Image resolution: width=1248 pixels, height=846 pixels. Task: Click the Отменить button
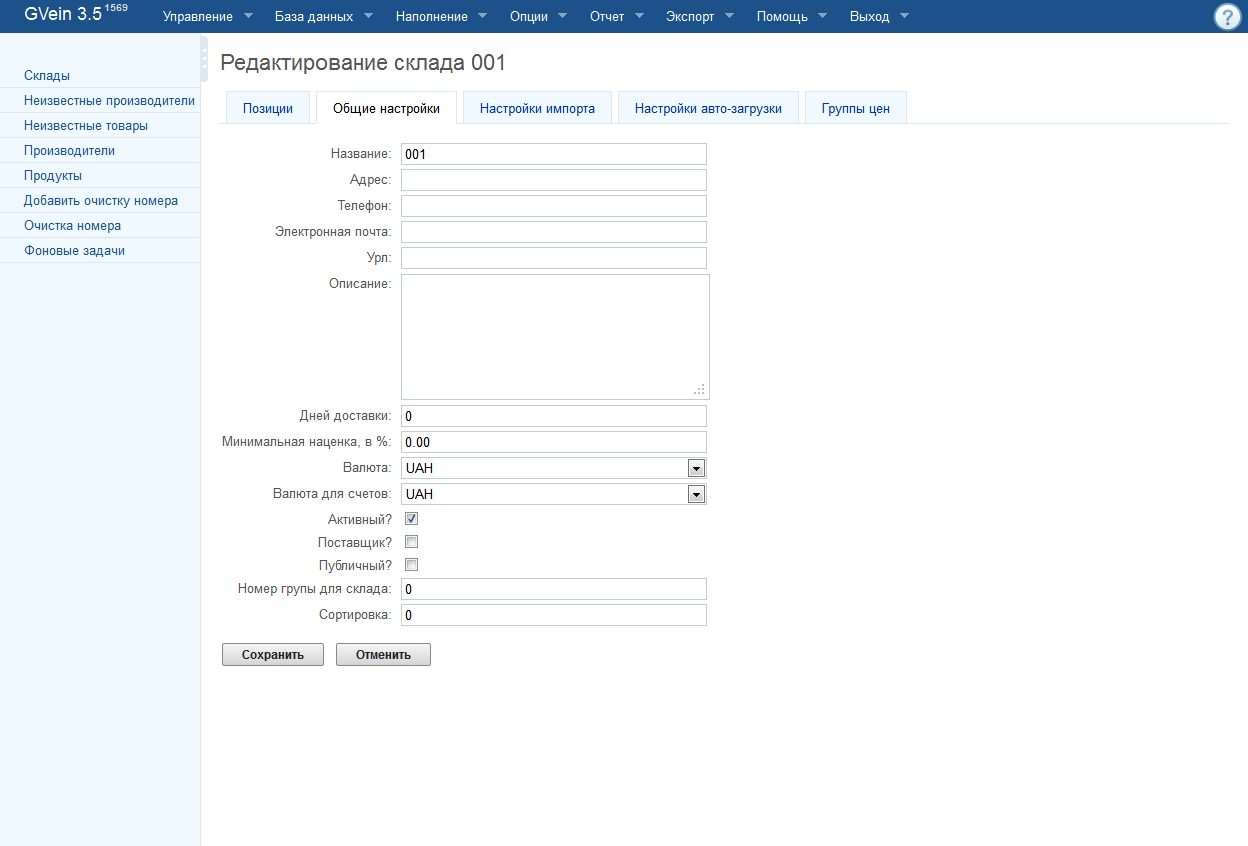(x=383, y=655)
